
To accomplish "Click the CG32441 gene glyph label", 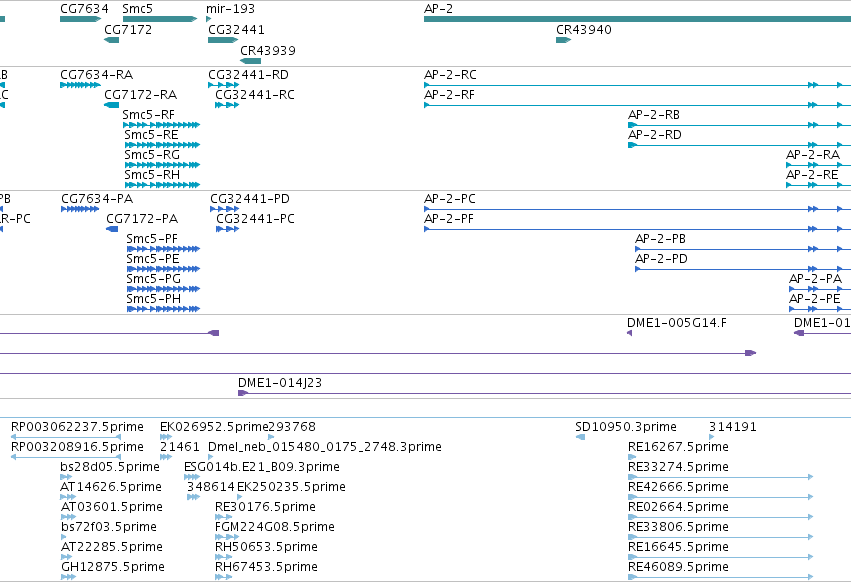I will [236, 29].
